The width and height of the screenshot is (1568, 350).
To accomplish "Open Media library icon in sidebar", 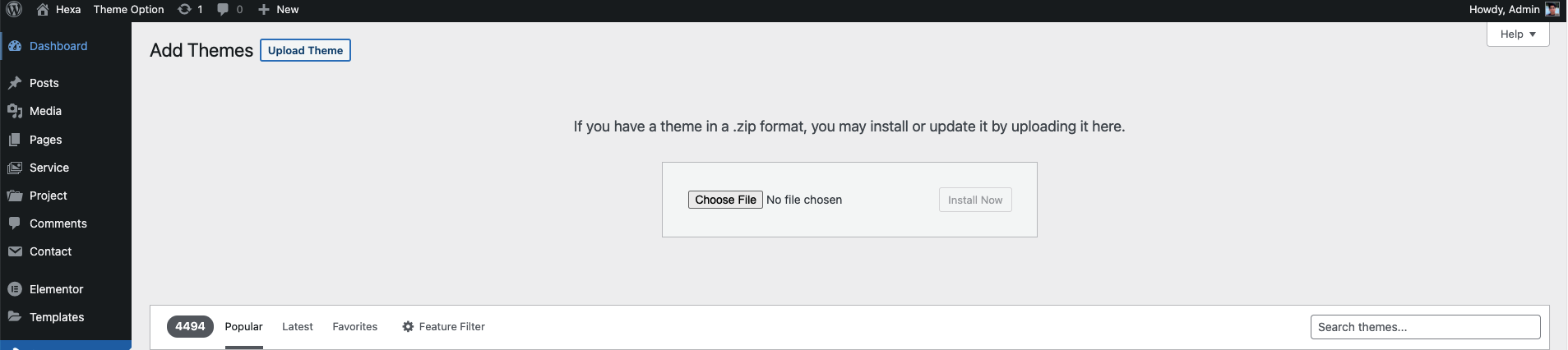I will coord(15,111).
